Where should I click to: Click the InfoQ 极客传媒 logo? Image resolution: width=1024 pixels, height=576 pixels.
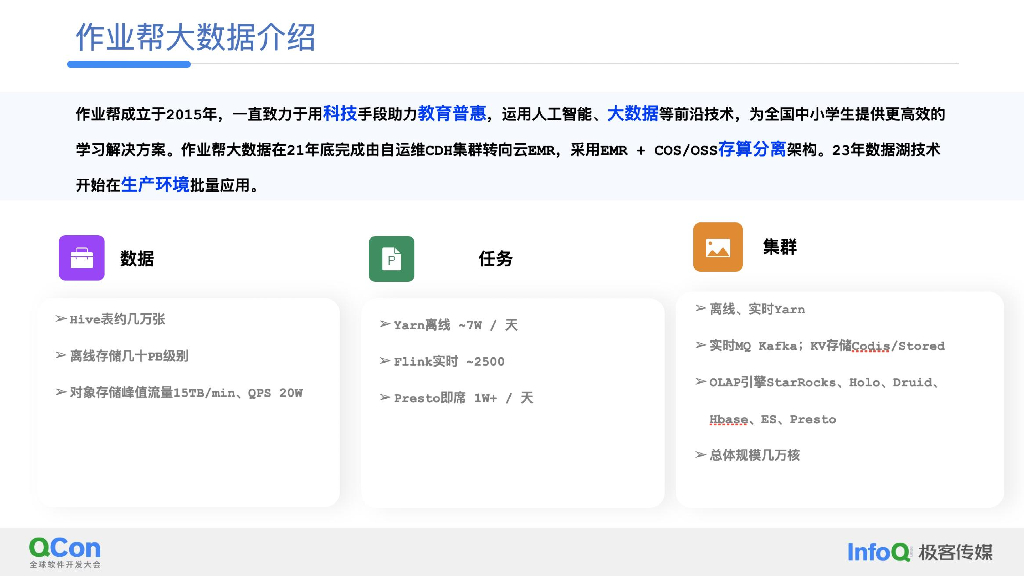pyautogui.click(x=919, y=552)
